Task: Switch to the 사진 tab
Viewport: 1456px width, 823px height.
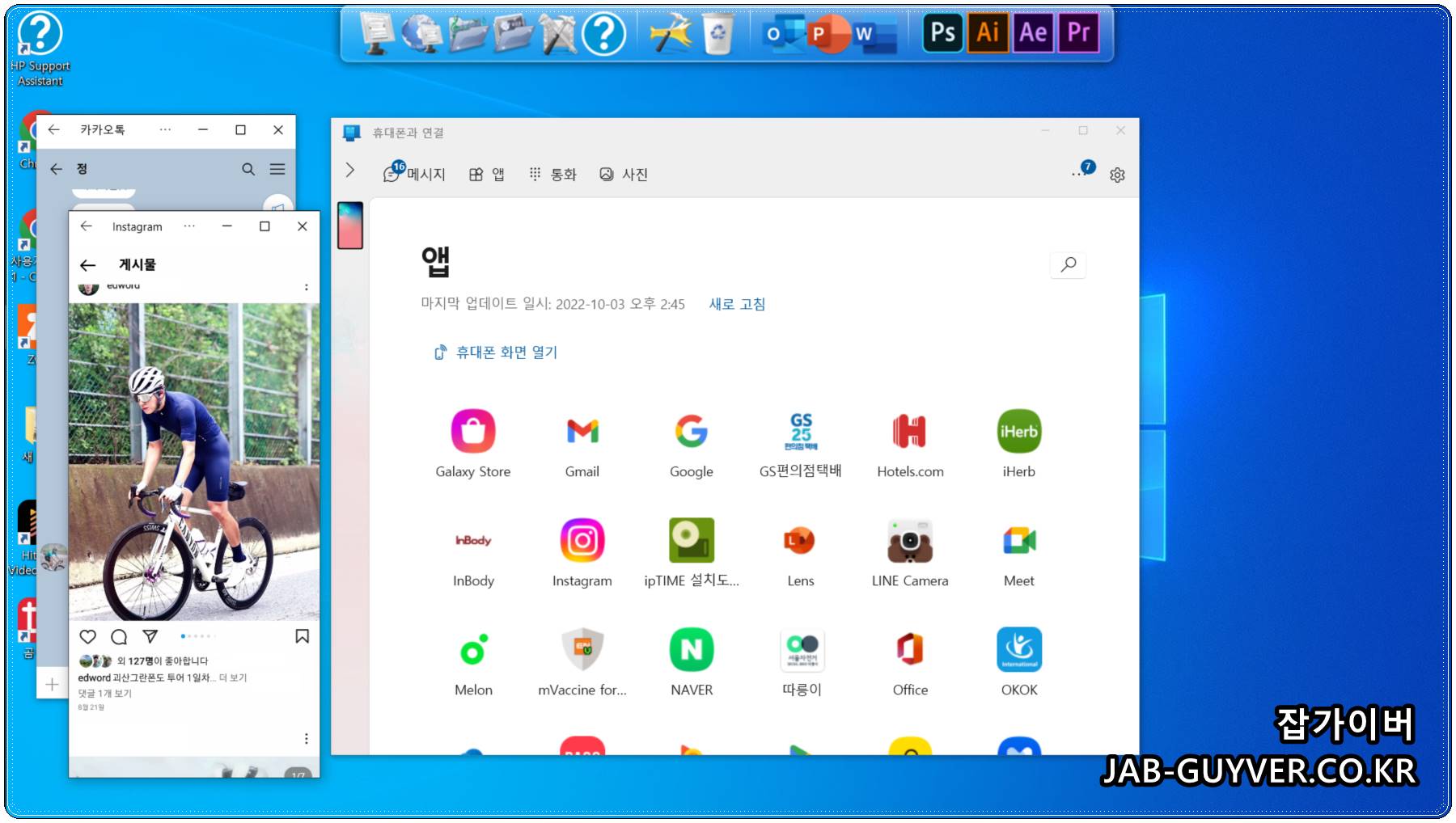Action: pyautogui.click(x=624, y=174)
